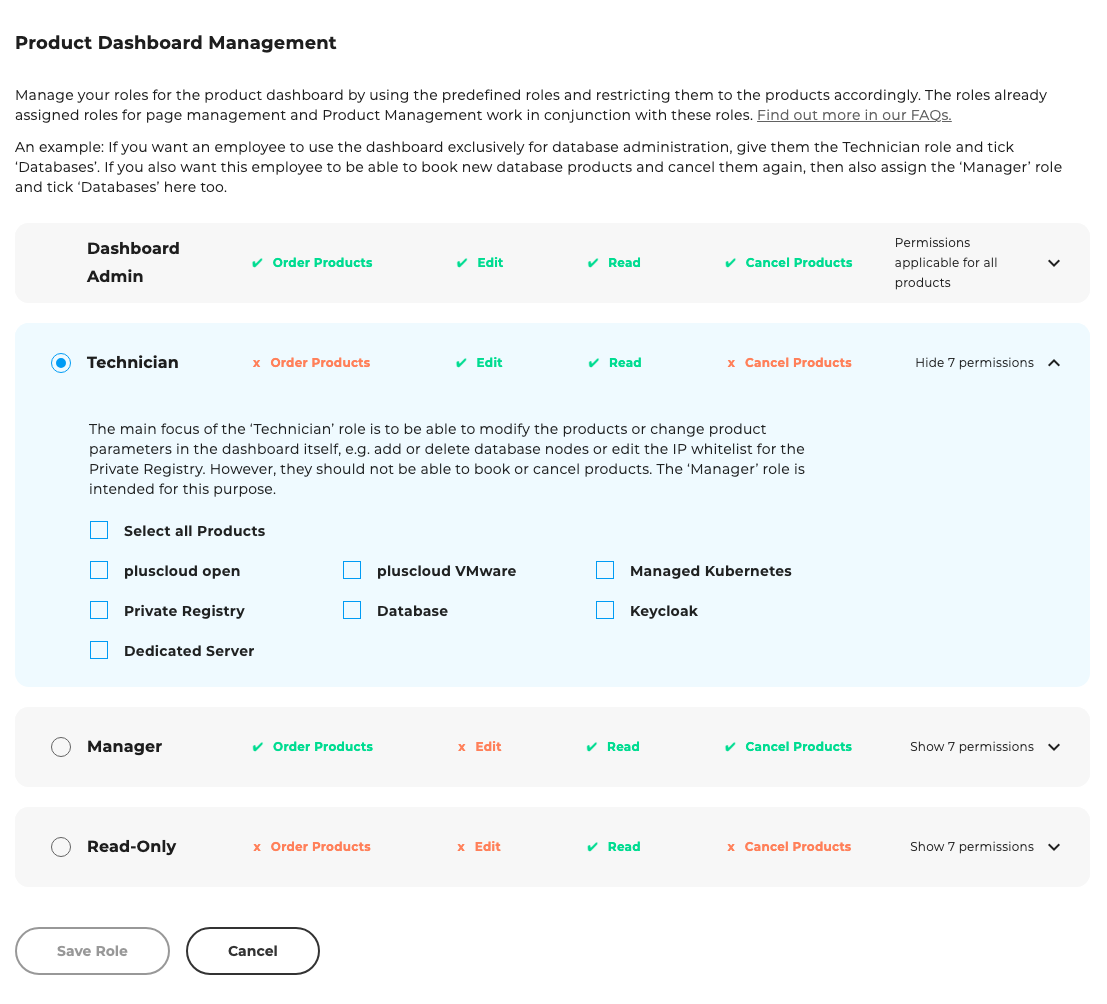Viewport: 1107px width, 1004px height.
Task: Click the checkmark icon beside Dashboard Admin's Order Products
Action: click(x=258, y=262)
